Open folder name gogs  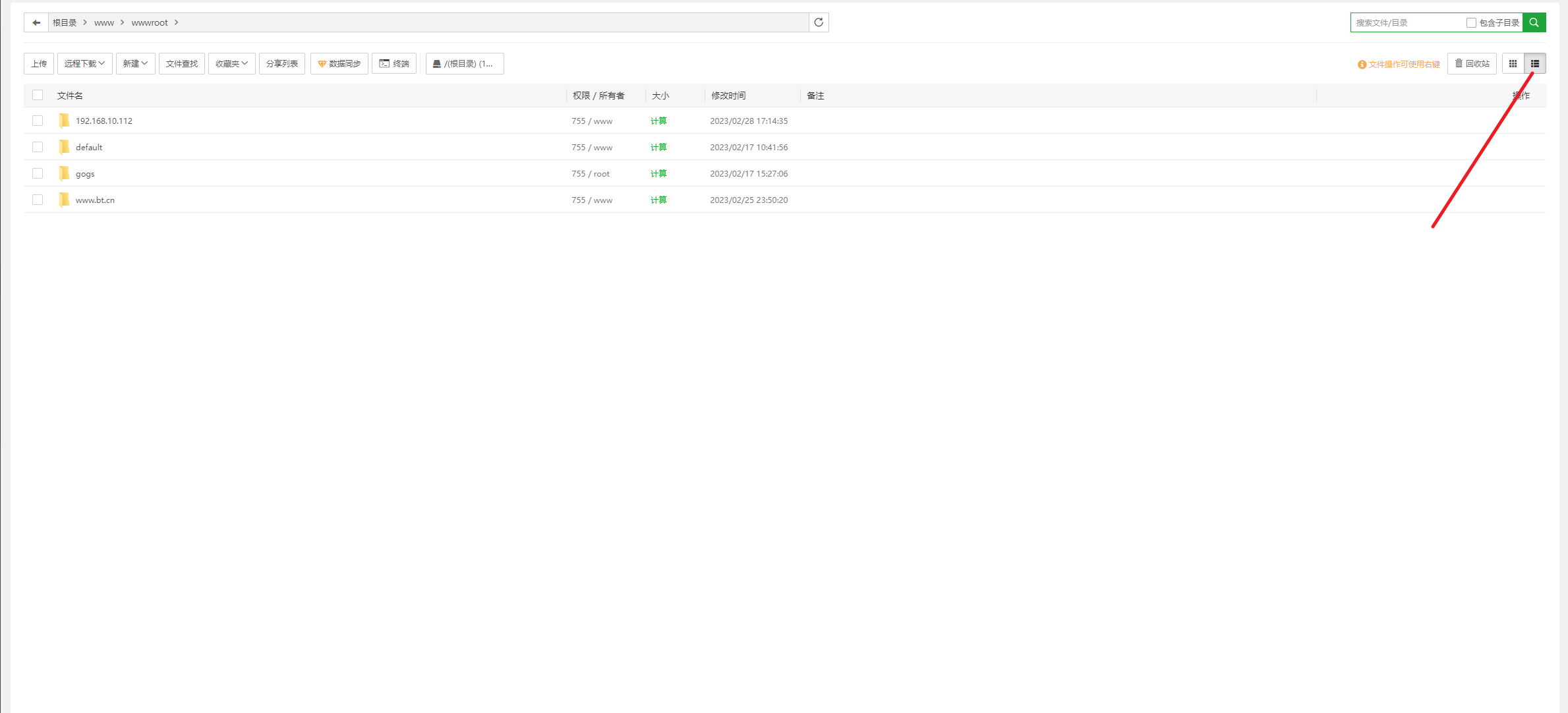(x=85, y=173)
